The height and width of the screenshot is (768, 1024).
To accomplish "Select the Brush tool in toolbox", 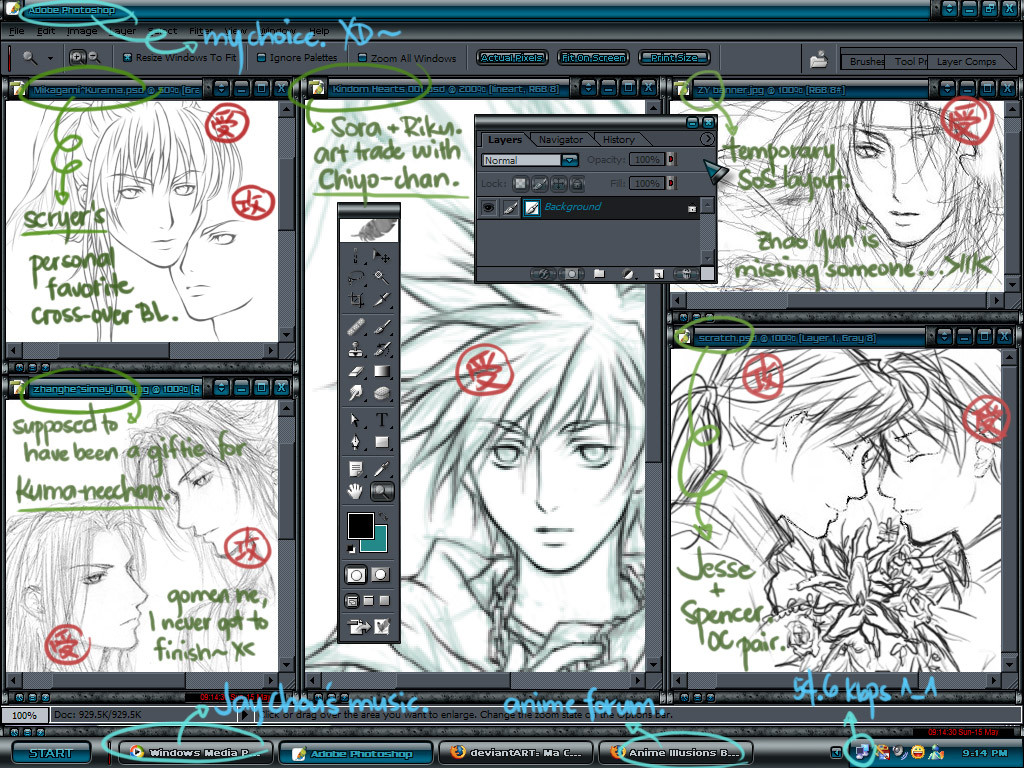I will (x=381, y=326).
